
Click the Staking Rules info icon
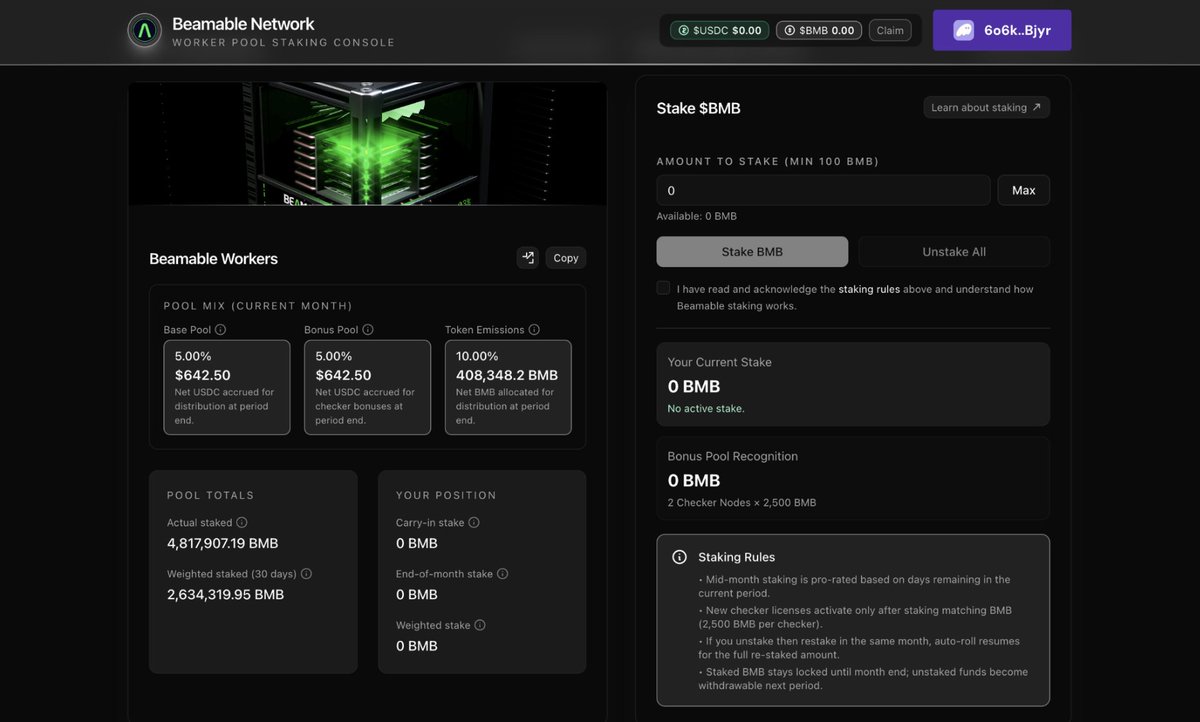pyautogui.click(x=679, y=557)
